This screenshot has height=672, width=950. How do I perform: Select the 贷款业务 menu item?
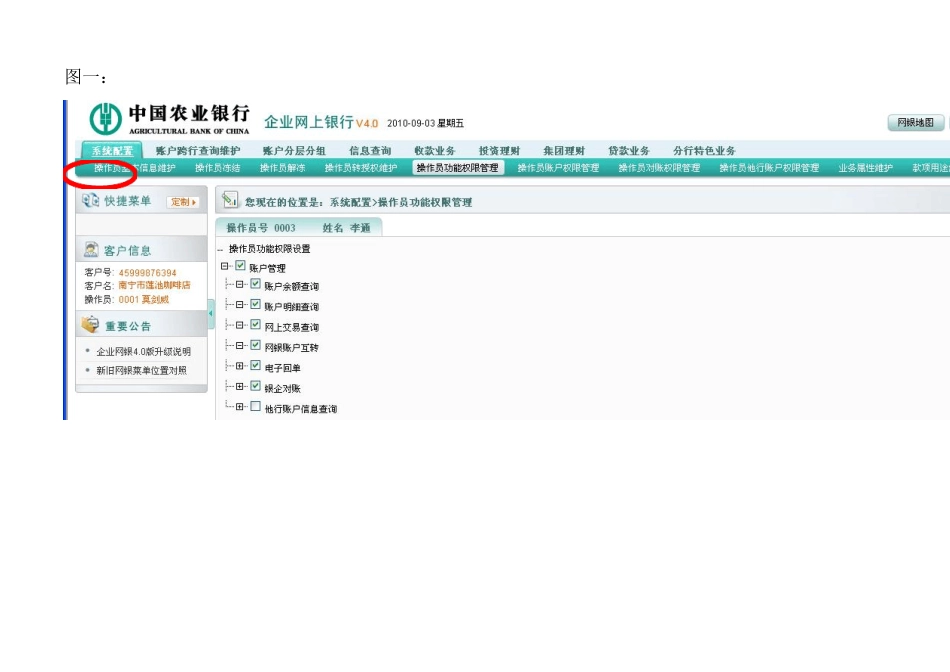point(629,151)
